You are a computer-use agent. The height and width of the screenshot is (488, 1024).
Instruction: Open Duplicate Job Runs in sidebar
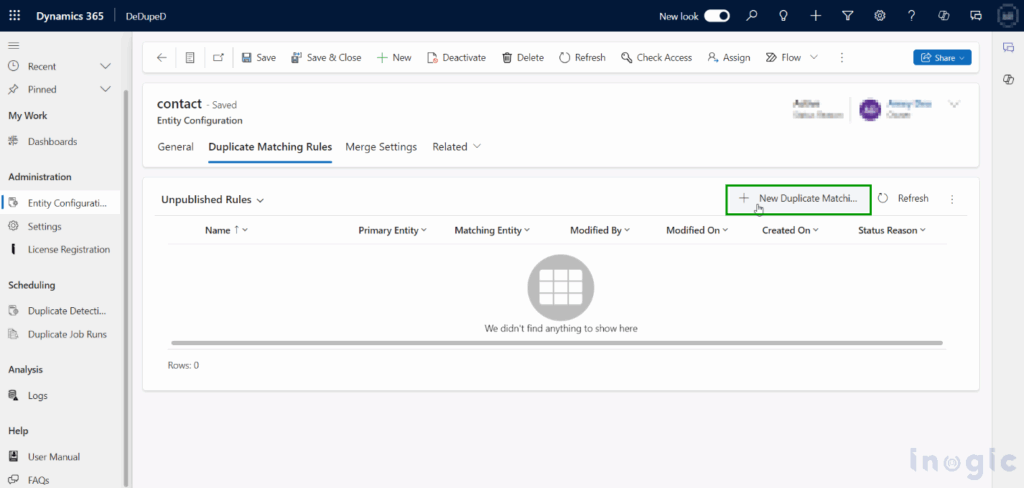(67, 334)
